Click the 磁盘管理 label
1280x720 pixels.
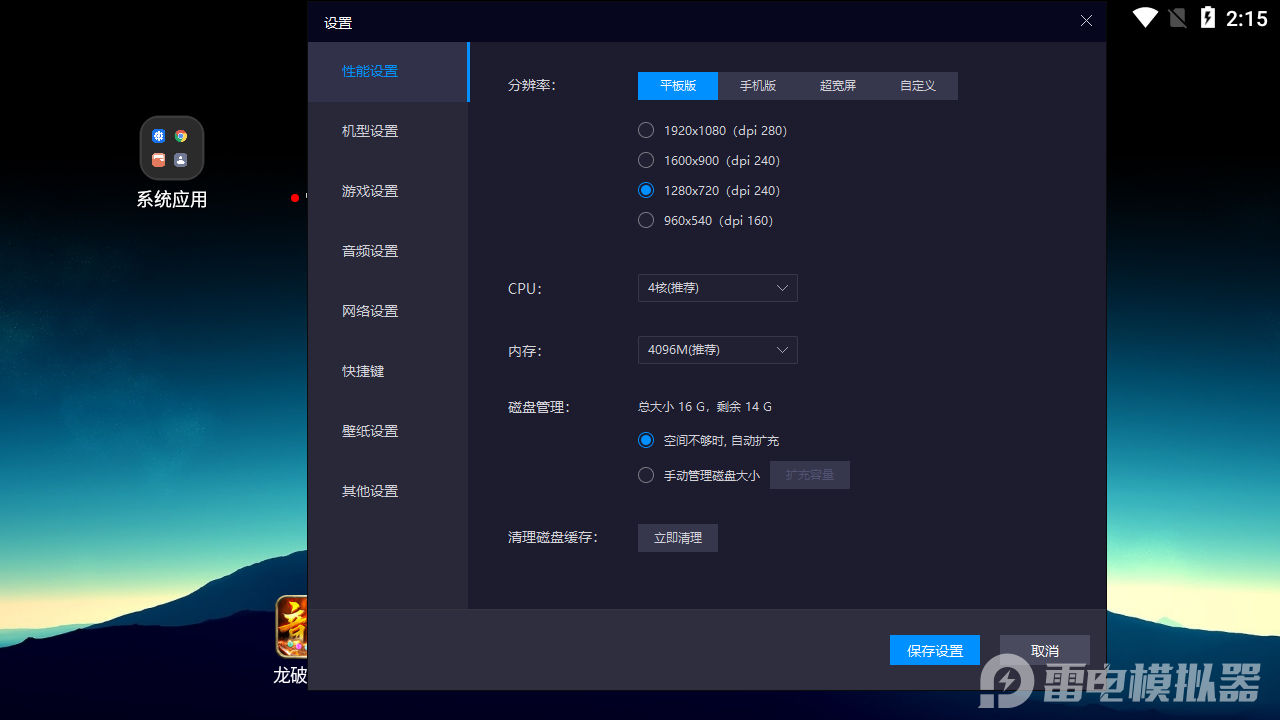[539, 407]
